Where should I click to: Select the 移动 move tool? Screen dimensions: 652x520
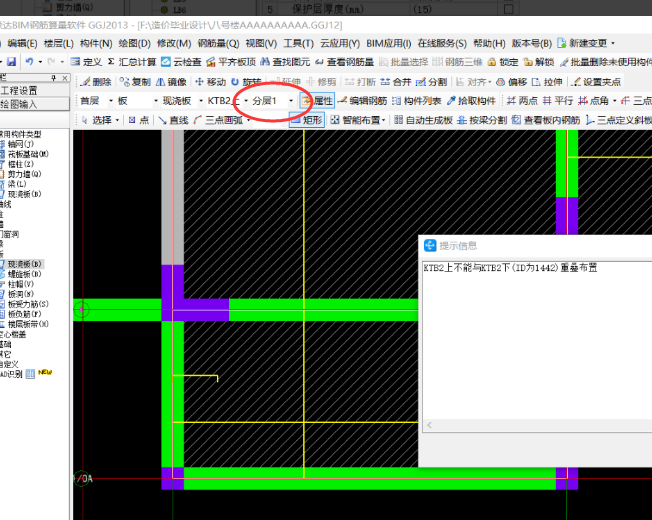[210, 82]
